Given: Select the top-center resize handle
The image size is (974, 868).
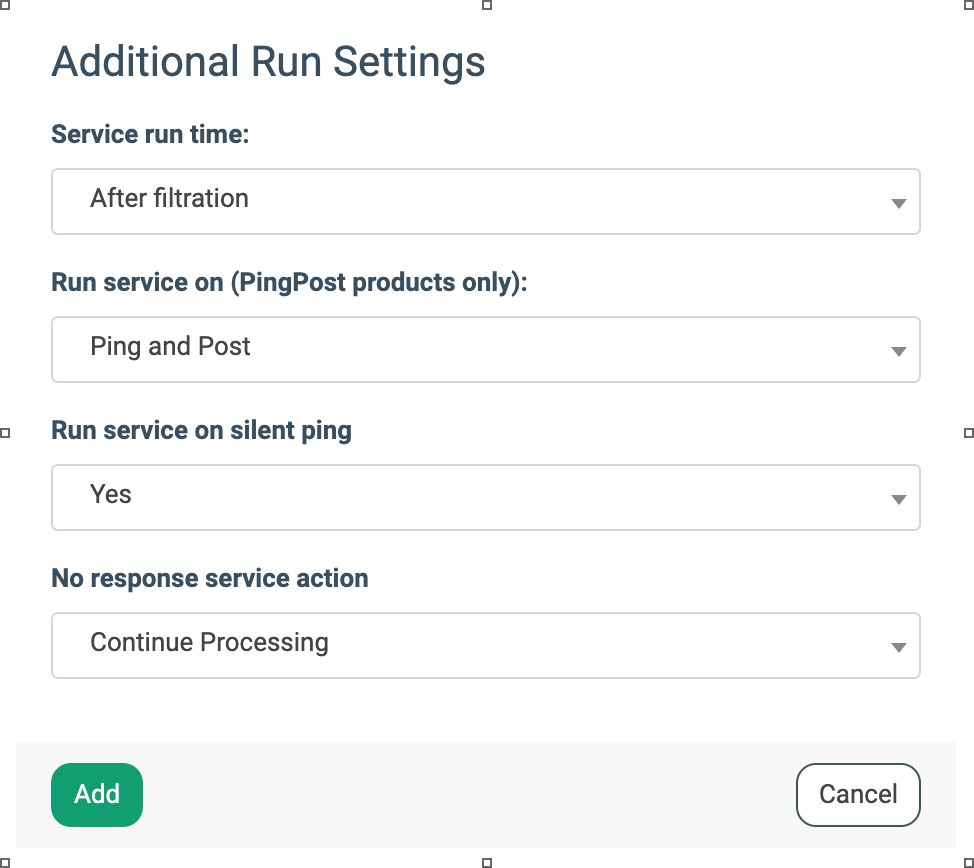Looking at the screenshot, I should (487, 5).
